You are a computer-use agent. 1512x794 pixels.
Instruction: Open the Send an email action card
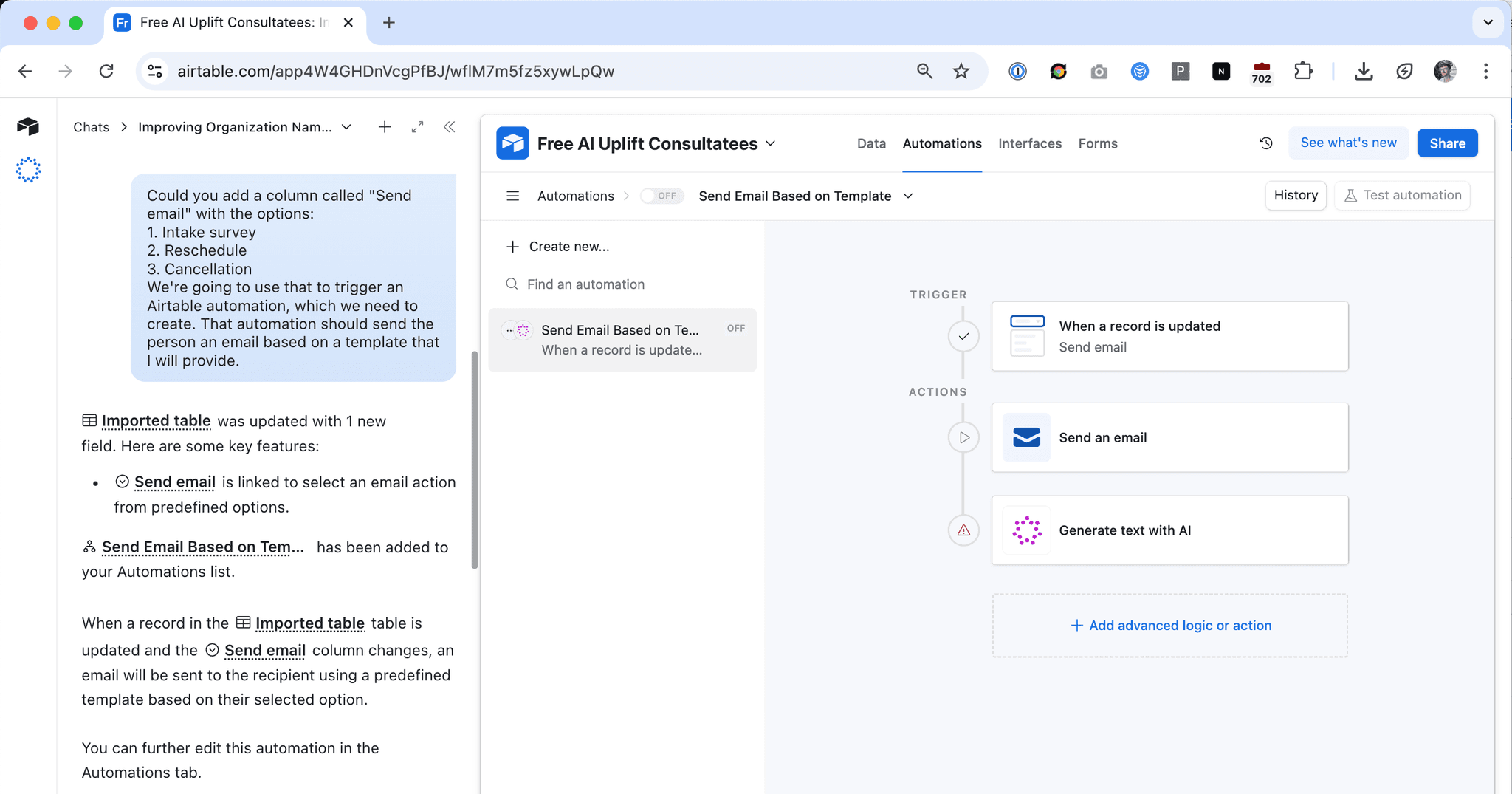[x=1170, y=437]
